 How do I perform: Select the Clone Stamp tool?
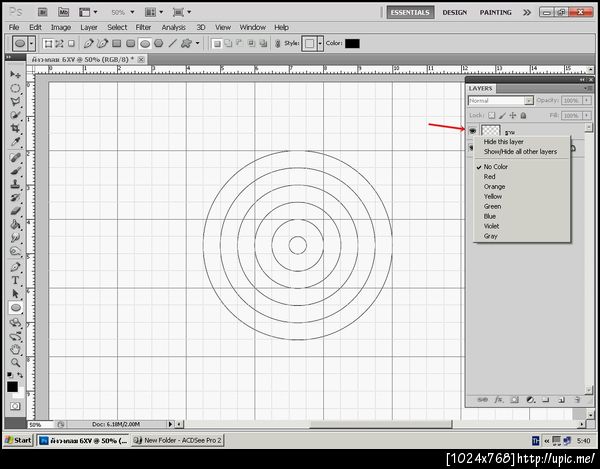click(15, 184)
